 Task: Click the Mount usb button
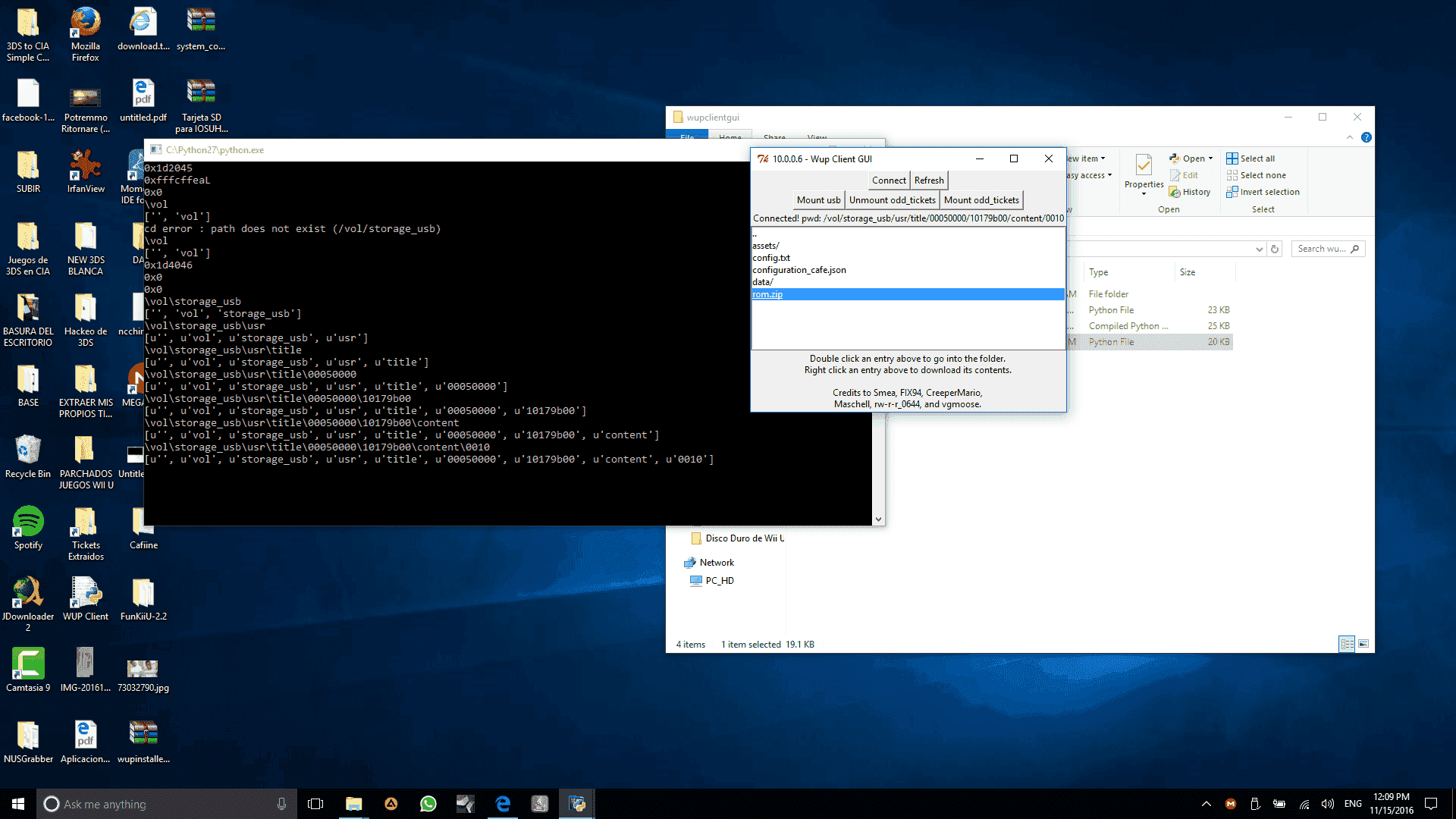818,200
